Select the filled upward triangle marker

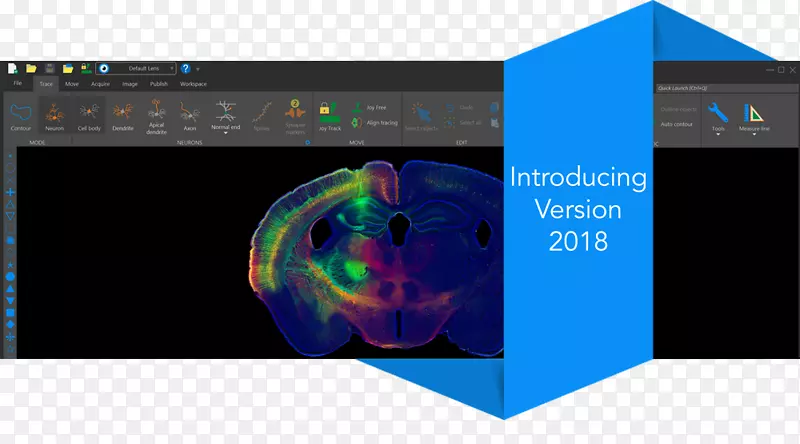pyautogui.click(x=10, y=289)
